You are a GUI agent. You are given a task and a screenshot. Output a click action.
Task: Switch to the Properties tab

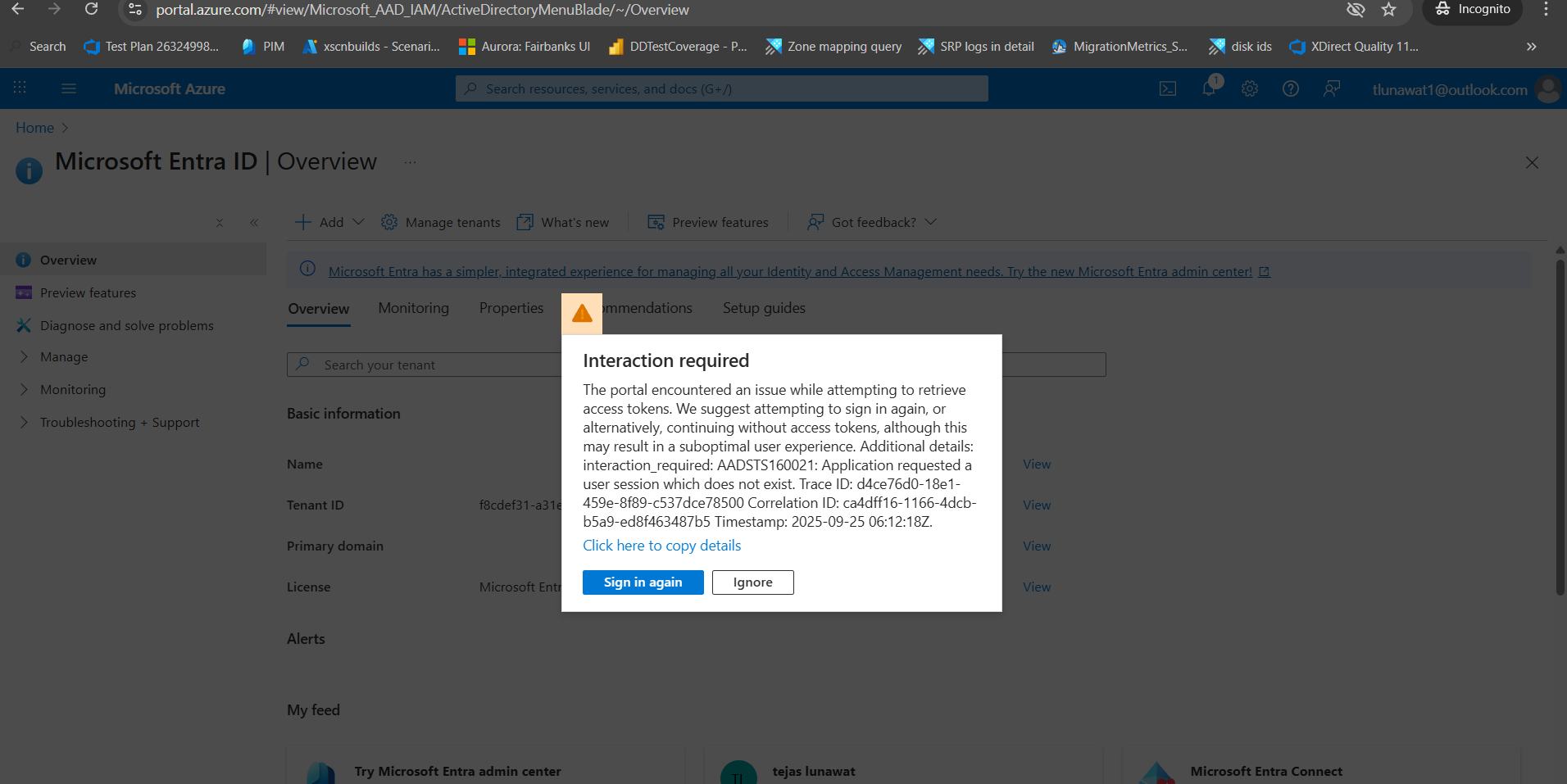(511, 308)
